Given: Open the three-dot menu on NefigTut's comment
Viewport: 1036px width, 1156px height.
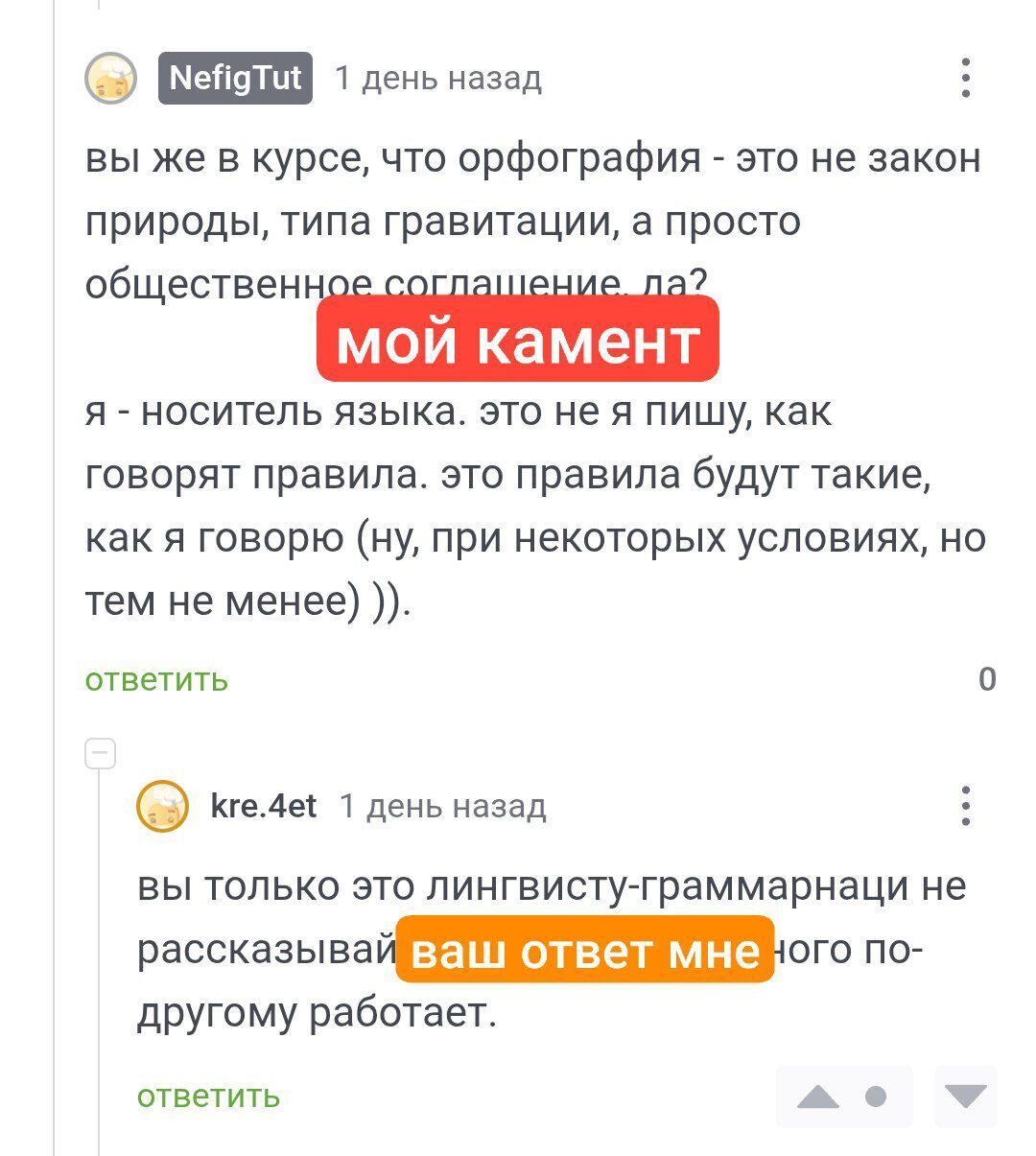Looking at the screenshot, I should [965, 78].
